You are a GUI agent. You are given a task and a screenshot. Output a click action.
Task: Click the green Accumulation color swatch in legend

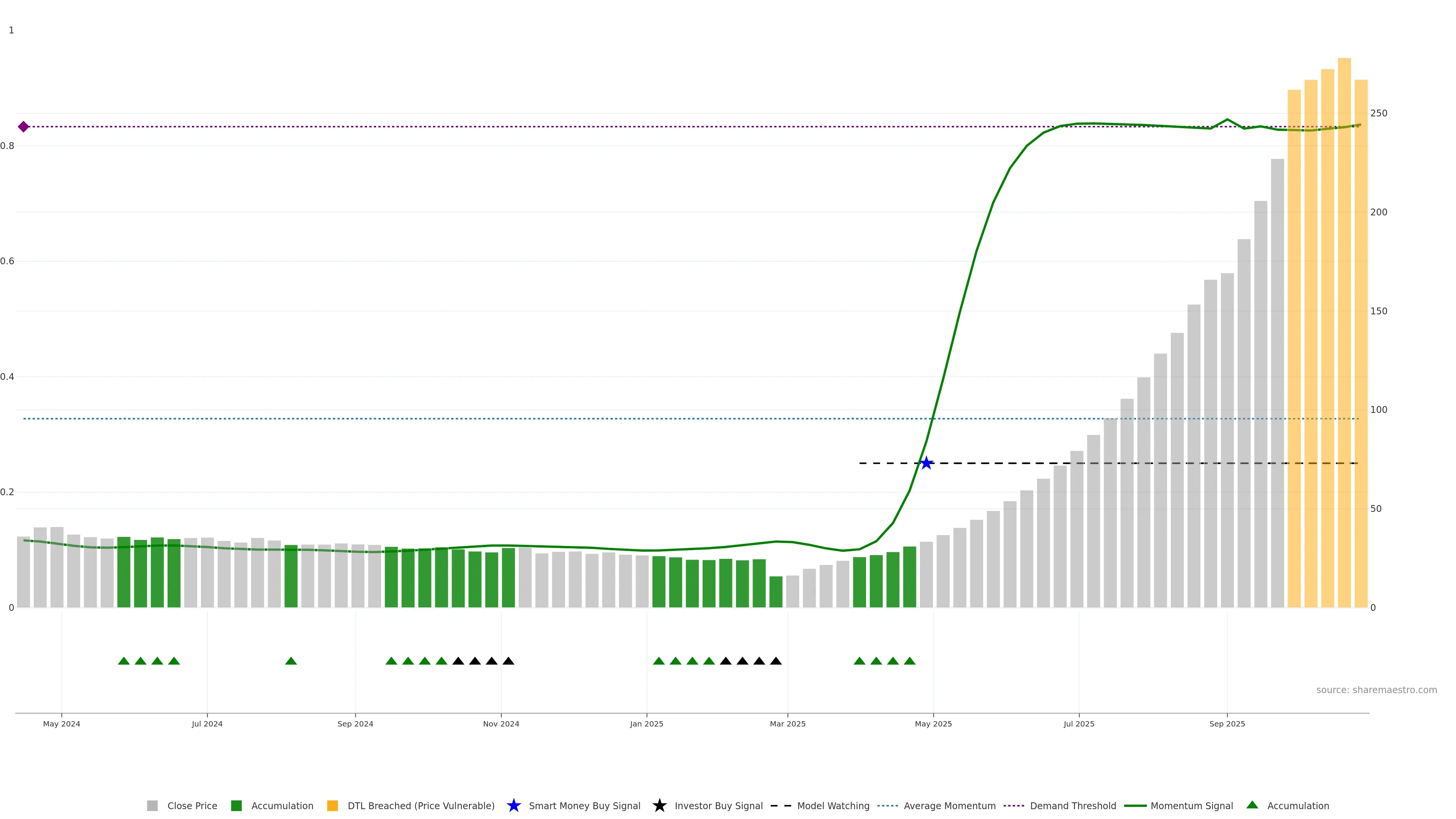point(236,805)
